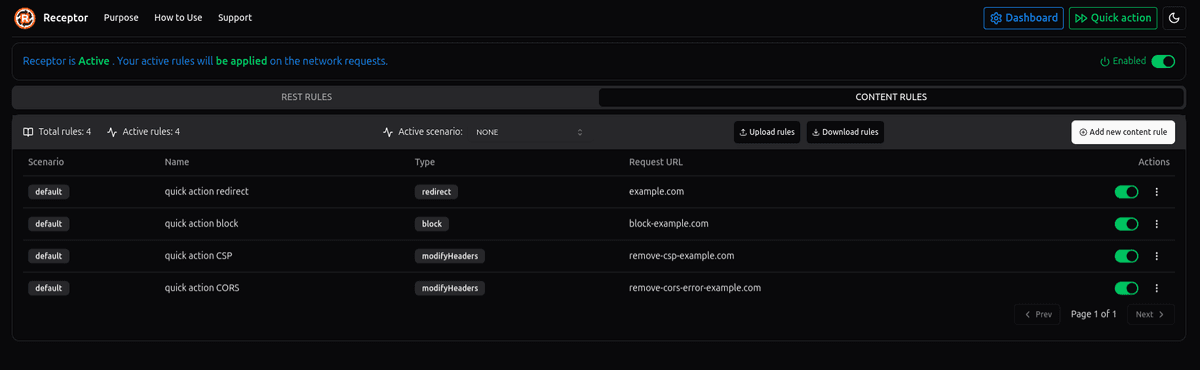Click the Scenario column header

(x=46, y=162)
